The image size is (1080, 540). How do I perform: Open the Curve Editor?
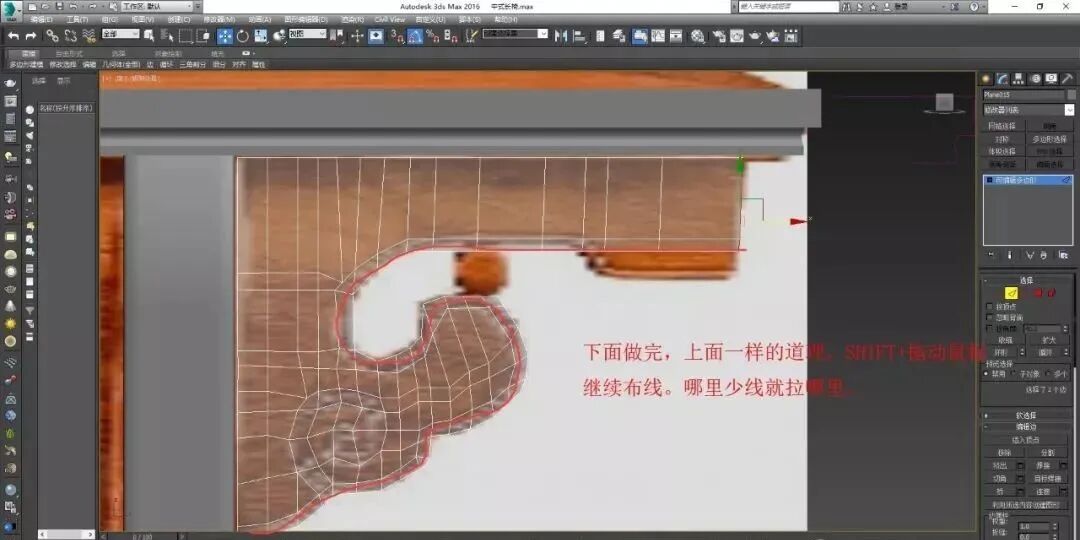[658, 36]
